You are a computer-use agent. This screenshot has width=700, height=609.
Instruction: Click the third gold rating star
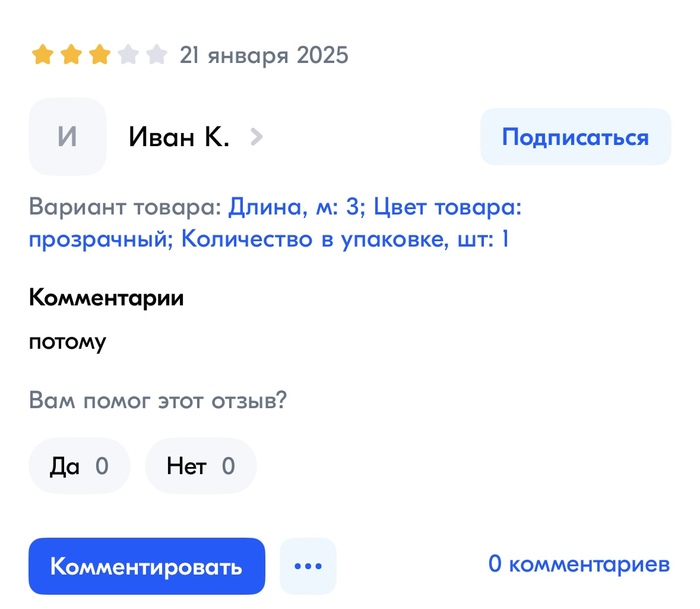pos(99,54)
